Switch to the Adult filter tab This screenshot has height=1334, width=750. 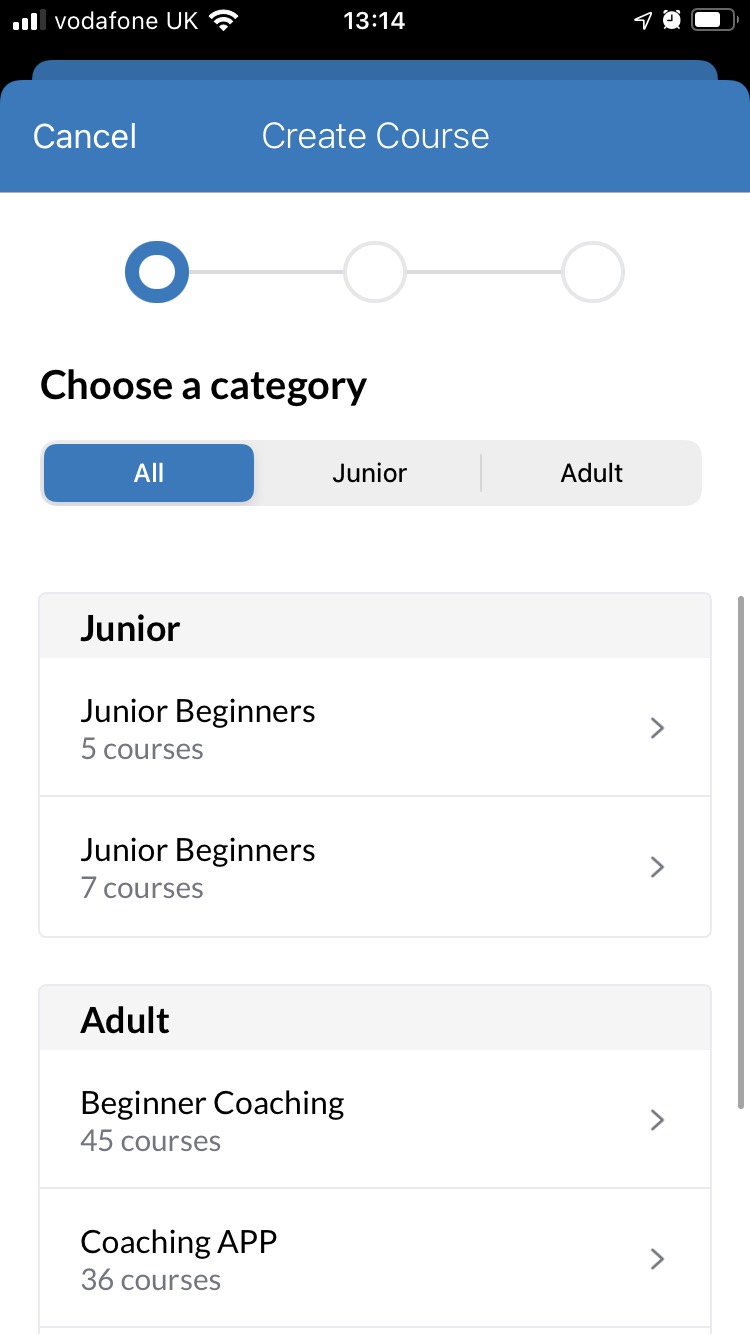(592, 473)
